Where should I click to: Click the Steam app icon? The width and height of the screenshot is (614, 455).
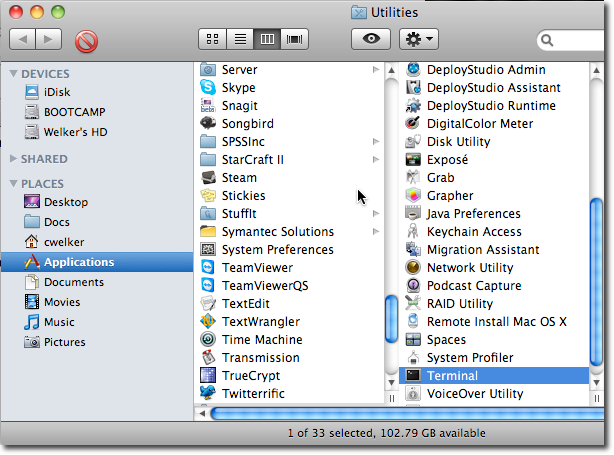click(208, 177)
